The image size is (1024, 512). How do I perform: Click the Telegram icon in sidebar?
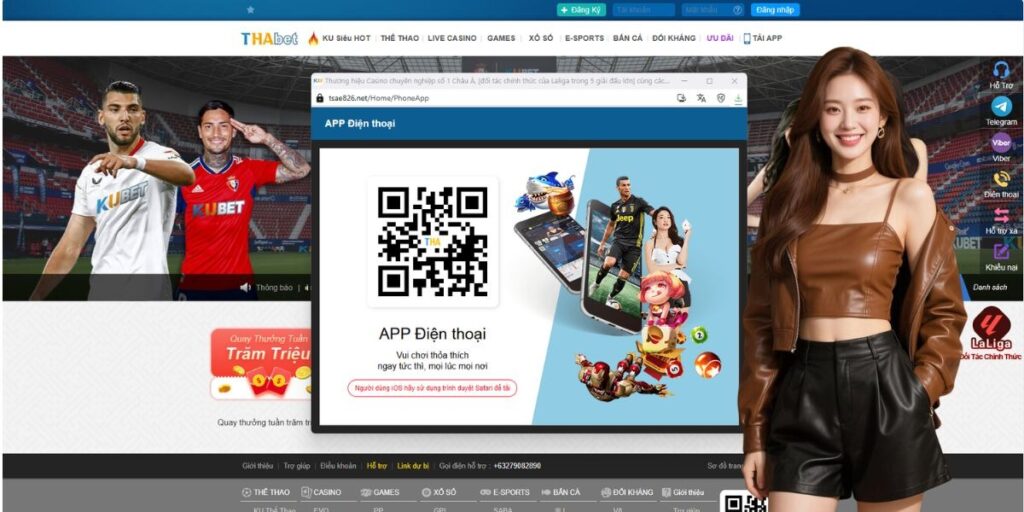pos(1001,106)
